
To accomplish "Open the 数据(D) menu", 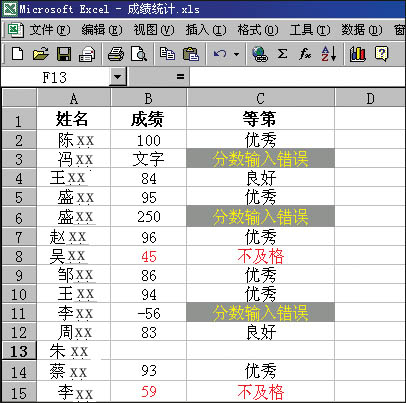I will [362, 30].
